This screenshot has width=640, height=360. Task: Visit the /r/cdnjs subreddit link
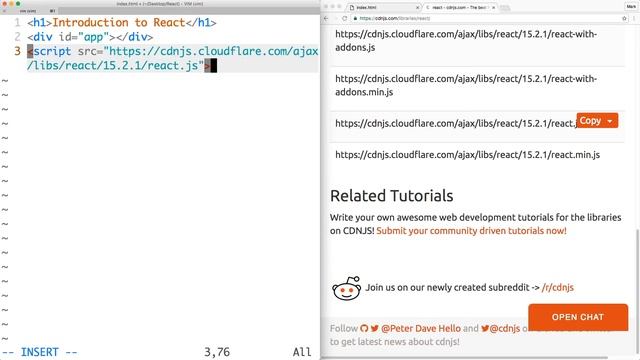tap(558, 287)
